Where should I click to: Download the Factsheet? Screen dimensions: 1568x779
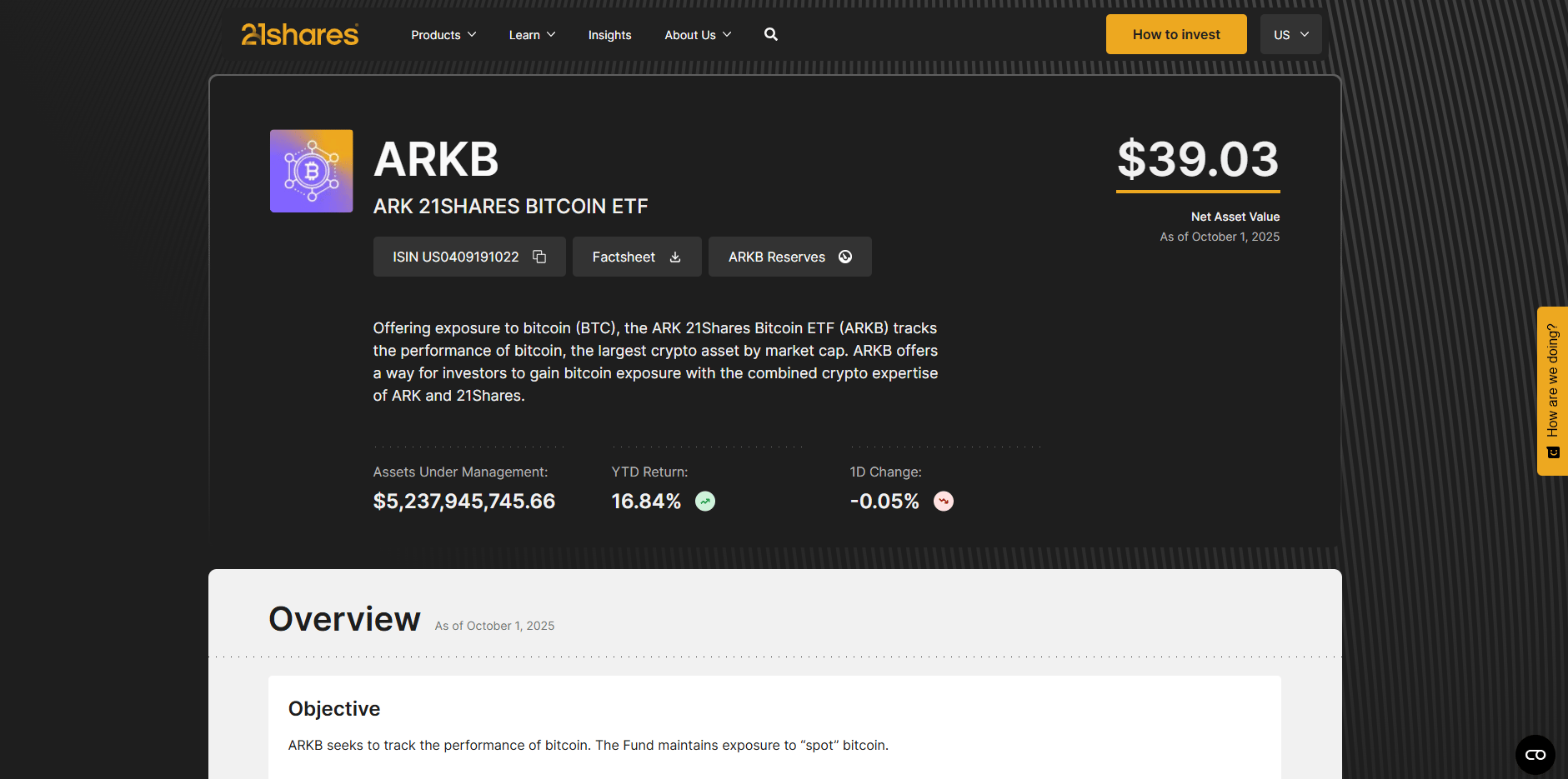(637, 257)
